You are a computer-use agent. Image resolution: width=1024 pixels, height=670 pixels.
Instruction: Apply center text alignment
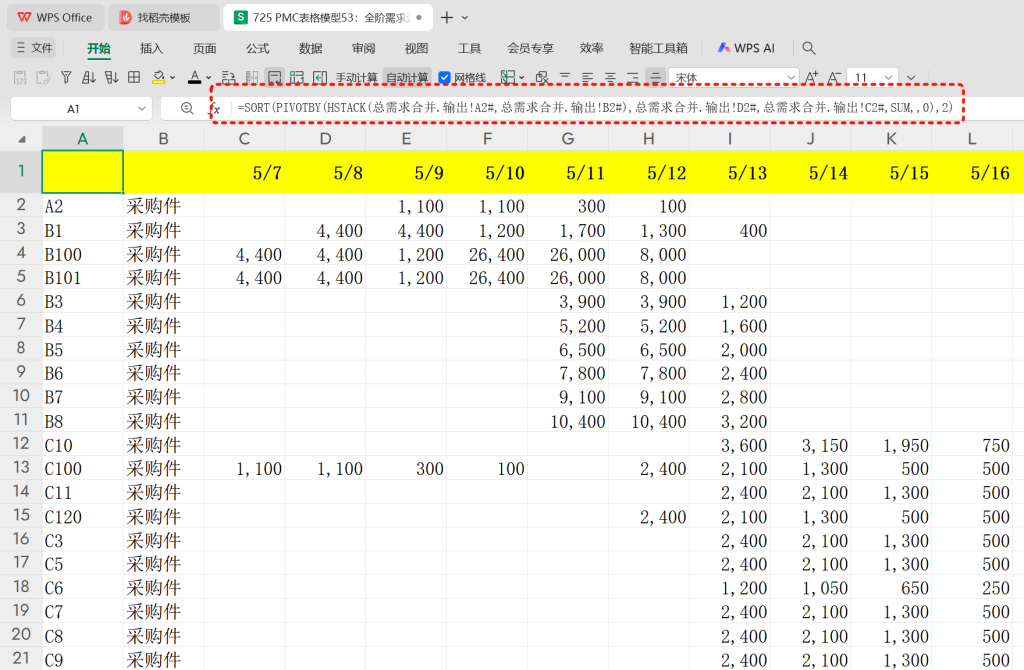pyautogui.click(x=610, y=78)
